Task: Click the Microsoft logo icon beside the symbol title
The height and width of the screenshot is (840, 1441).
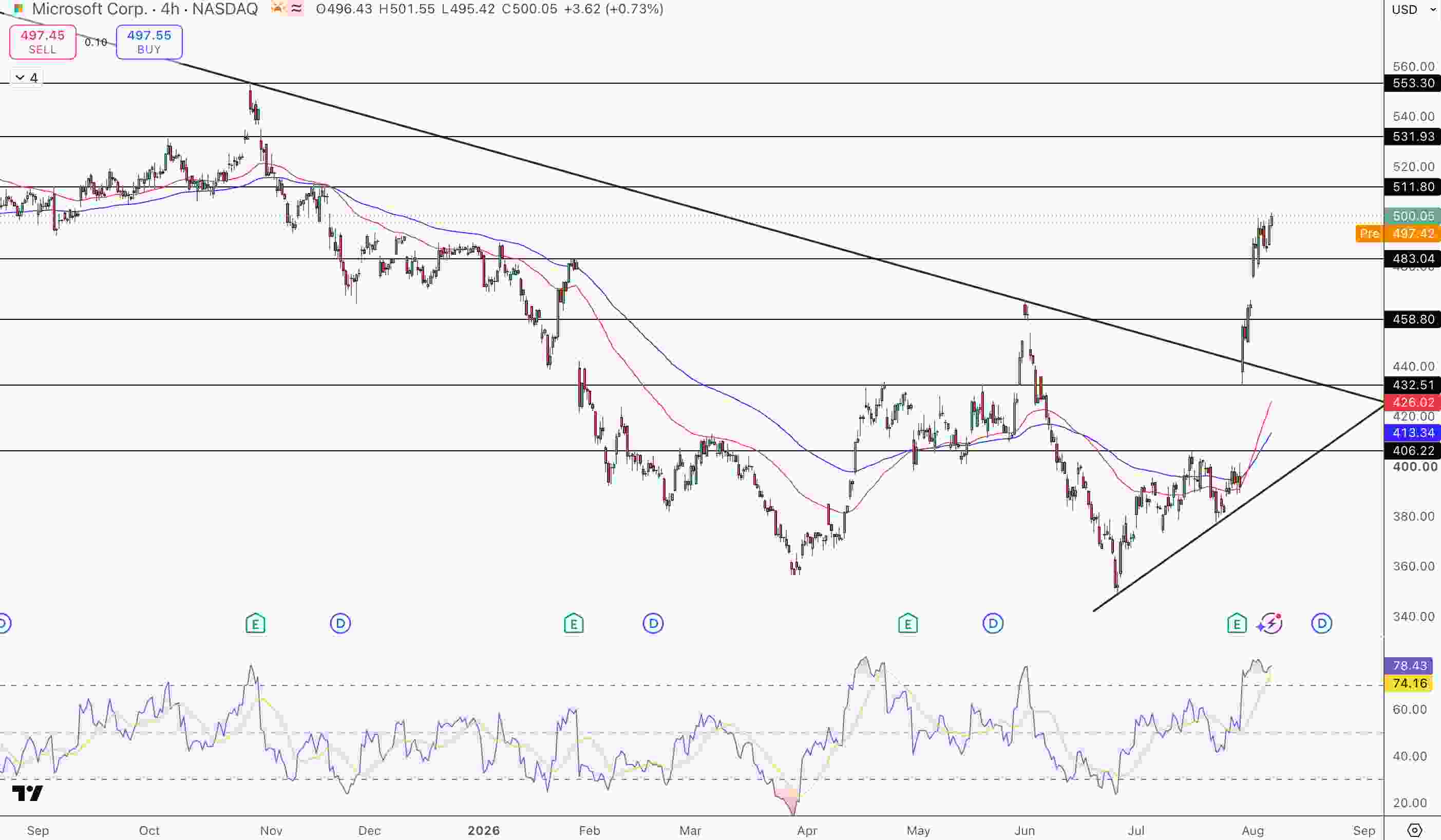Action: tap(18, 9)
